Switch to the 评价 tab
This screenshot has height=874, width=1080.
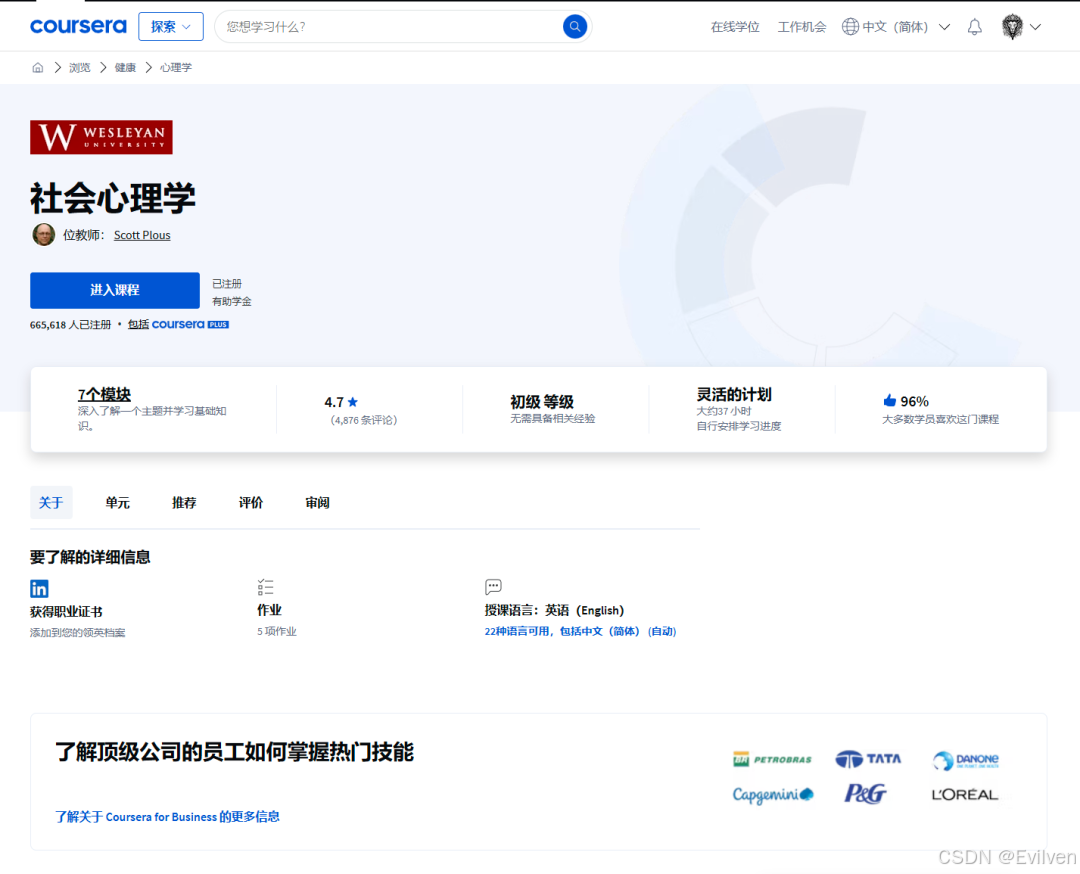[251, 503]
